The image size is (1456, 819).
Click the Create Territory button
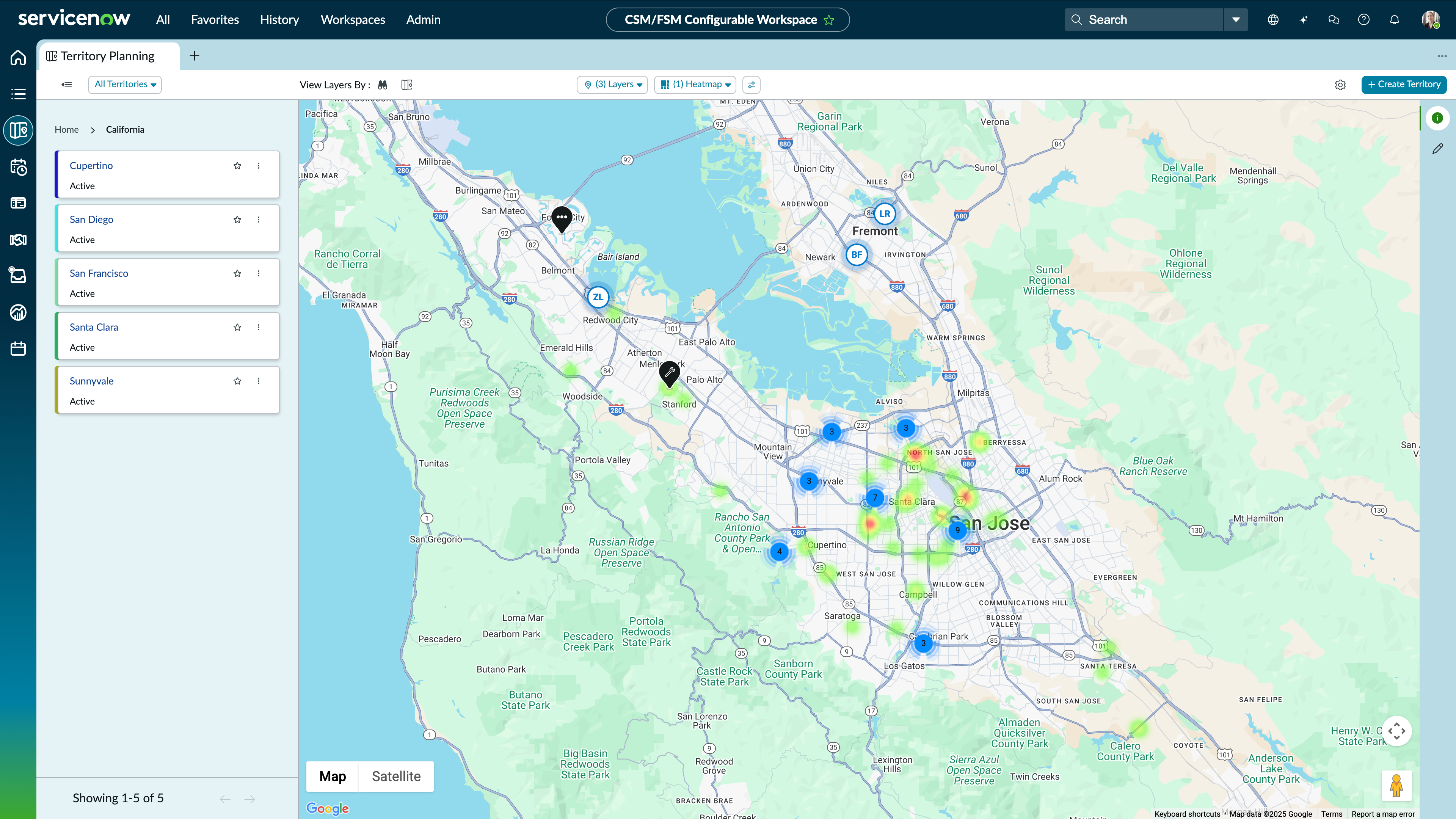1403,84
